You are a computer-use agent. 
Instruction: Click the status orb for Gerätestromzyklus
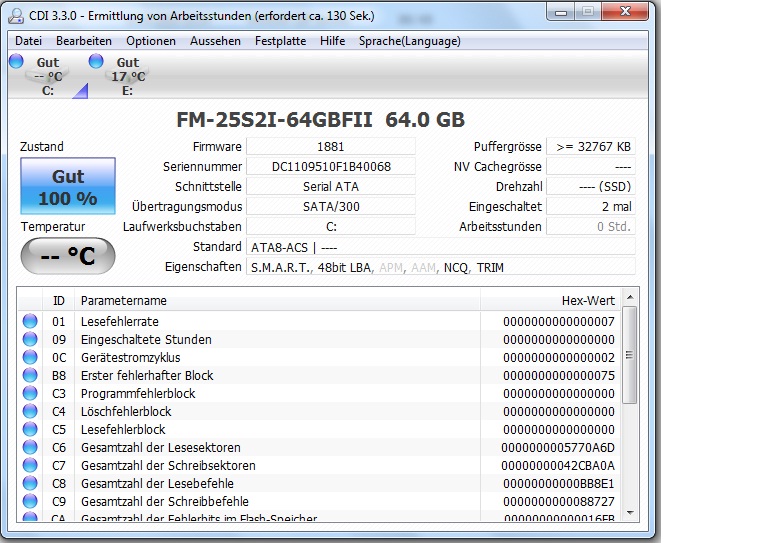pos(30,357)
